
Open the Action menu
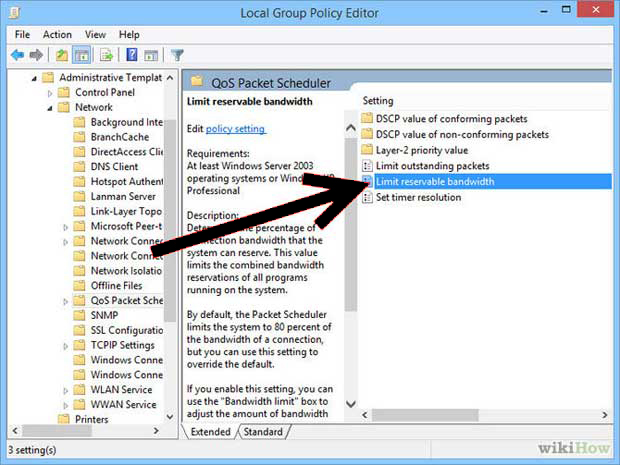[57, 34]
